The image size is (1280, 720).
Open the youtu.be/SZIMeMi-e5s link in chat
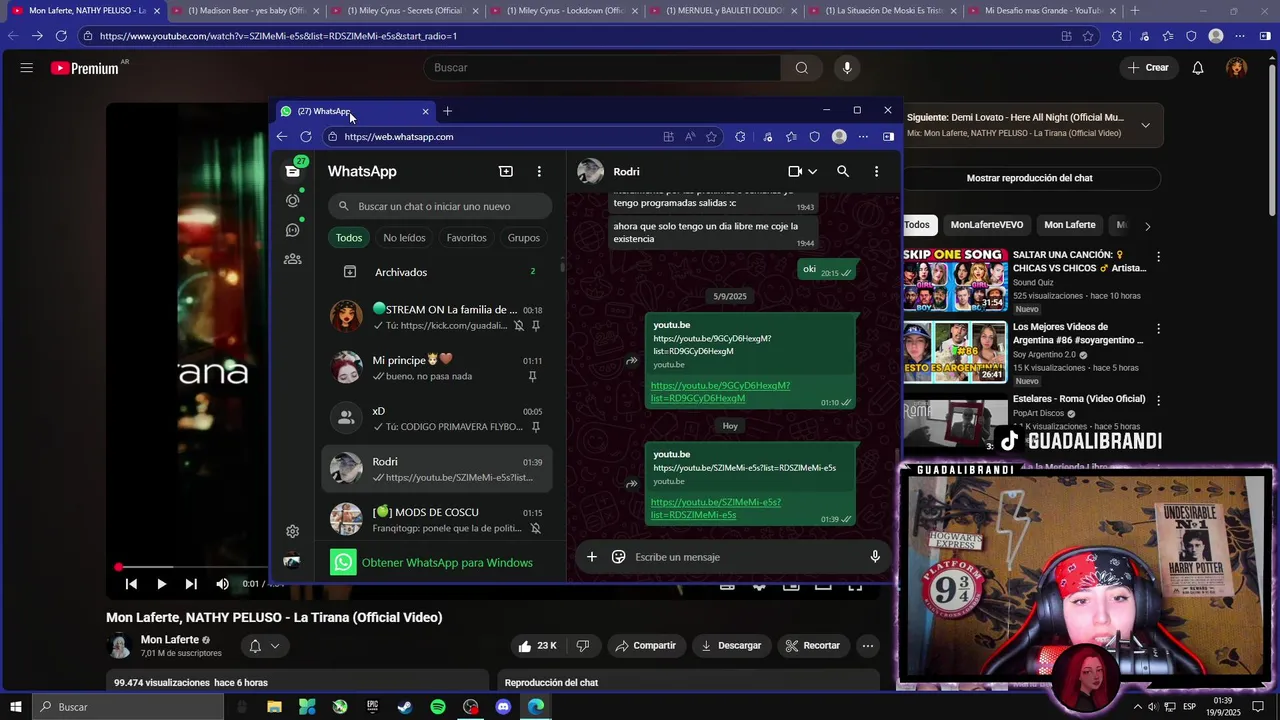[716, 508]
